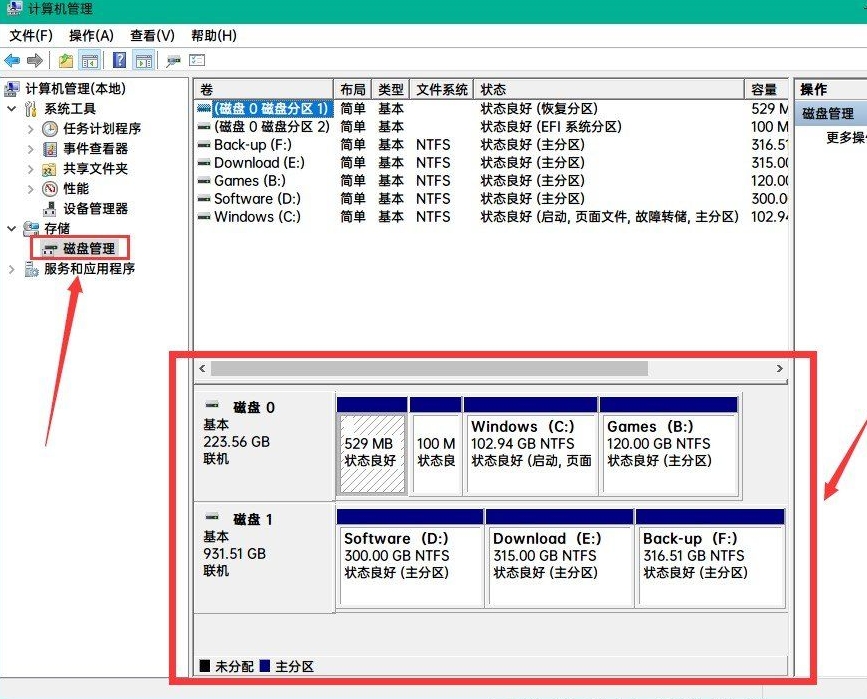The width and height of the screenshot is (867, 699).
Task: Click the 设备管理器 icon in tree
Action: point(50,208)
